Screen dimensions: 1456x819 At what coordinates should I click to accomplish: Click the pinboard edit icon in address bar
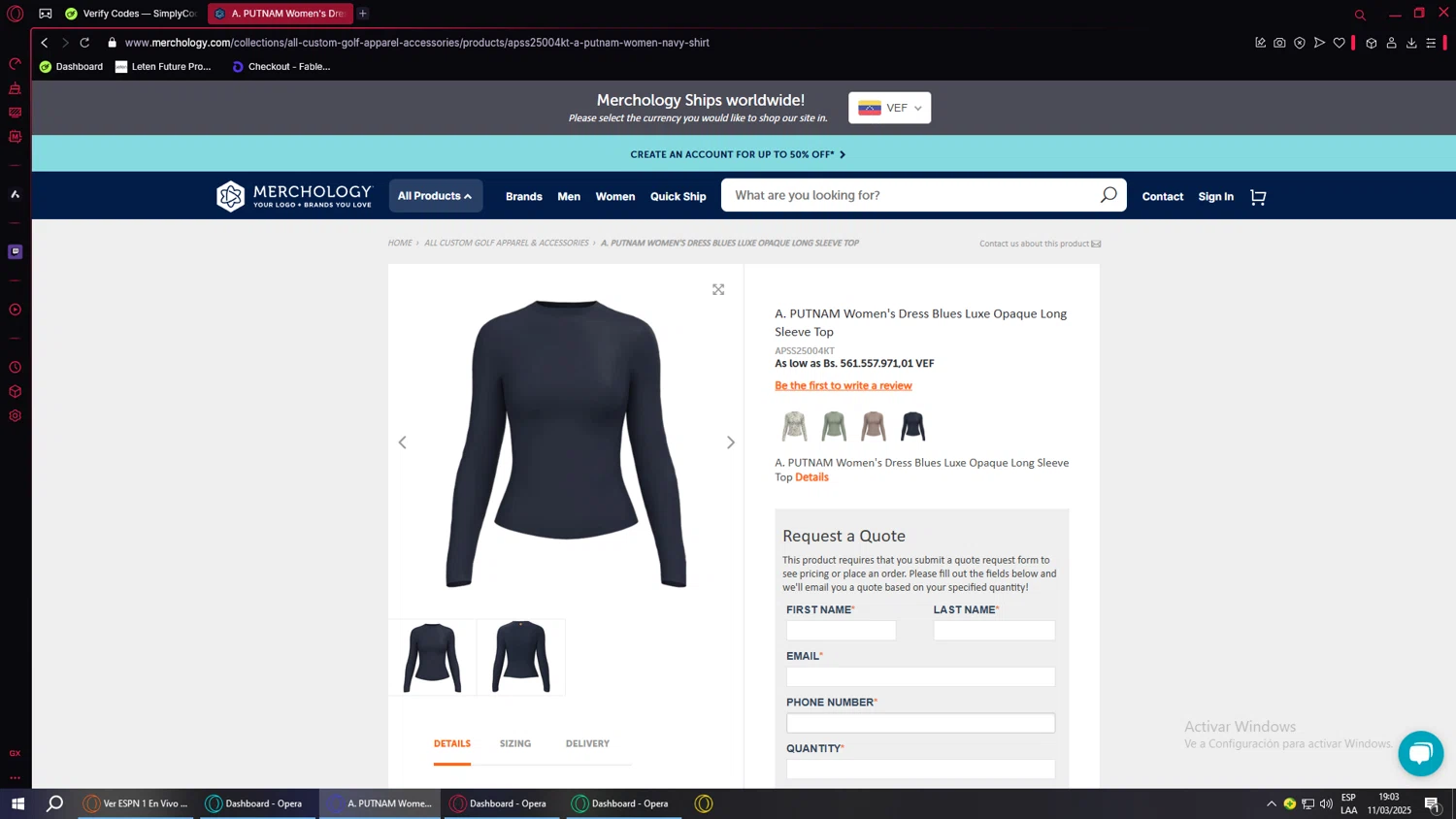pyautogui.click(x=1260, y=43)
